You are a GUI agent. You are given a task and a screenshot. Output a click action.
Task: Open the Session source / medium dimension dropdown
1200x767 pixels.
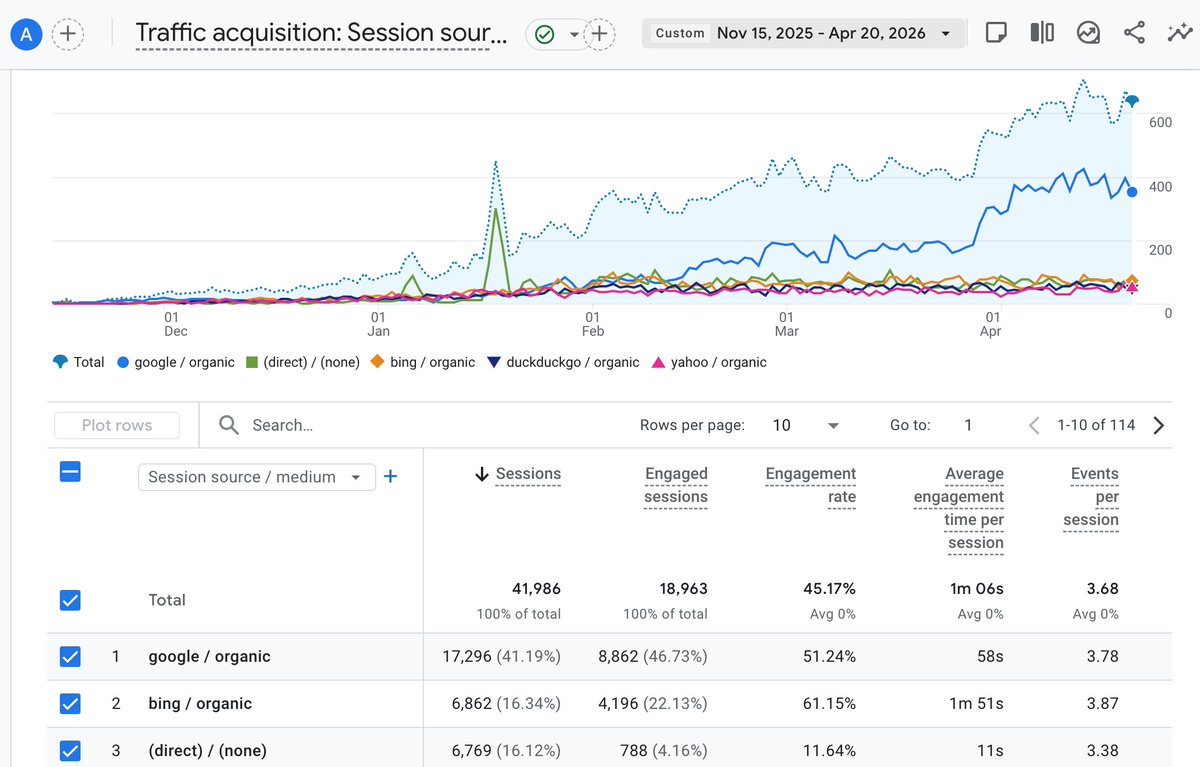[x=257, y=477]
